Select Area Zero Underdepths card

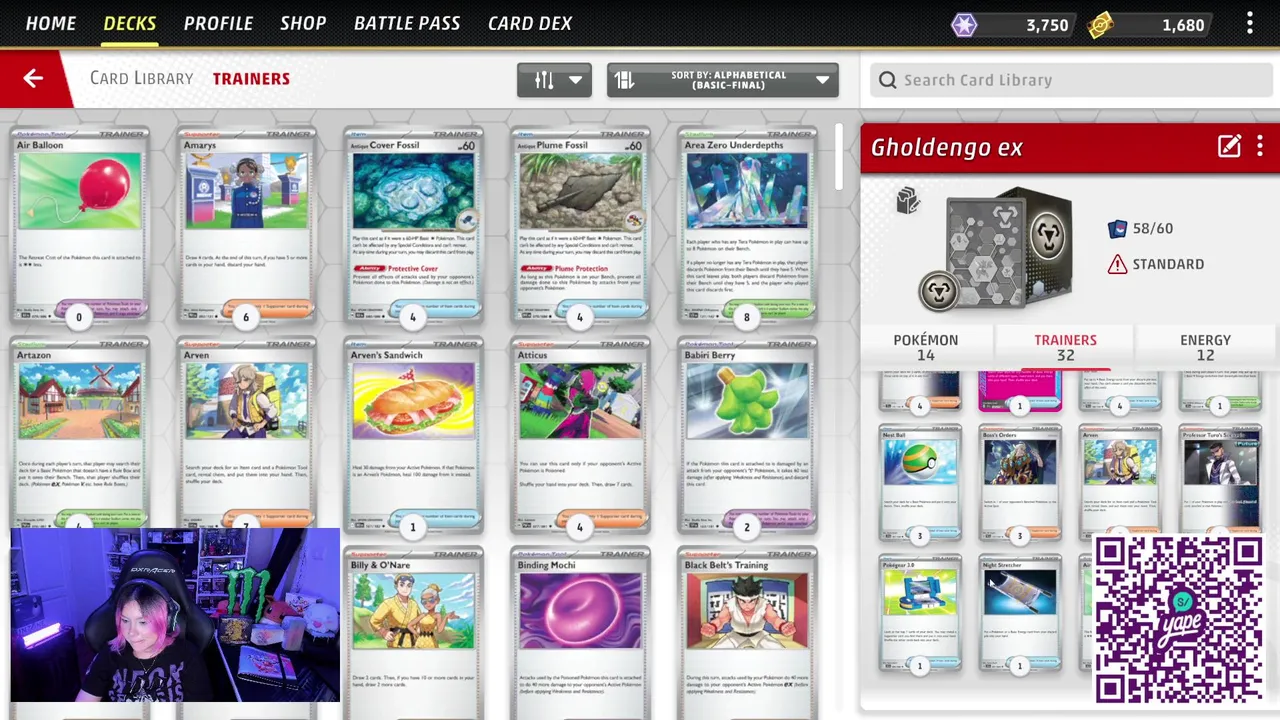click(747, 225)
